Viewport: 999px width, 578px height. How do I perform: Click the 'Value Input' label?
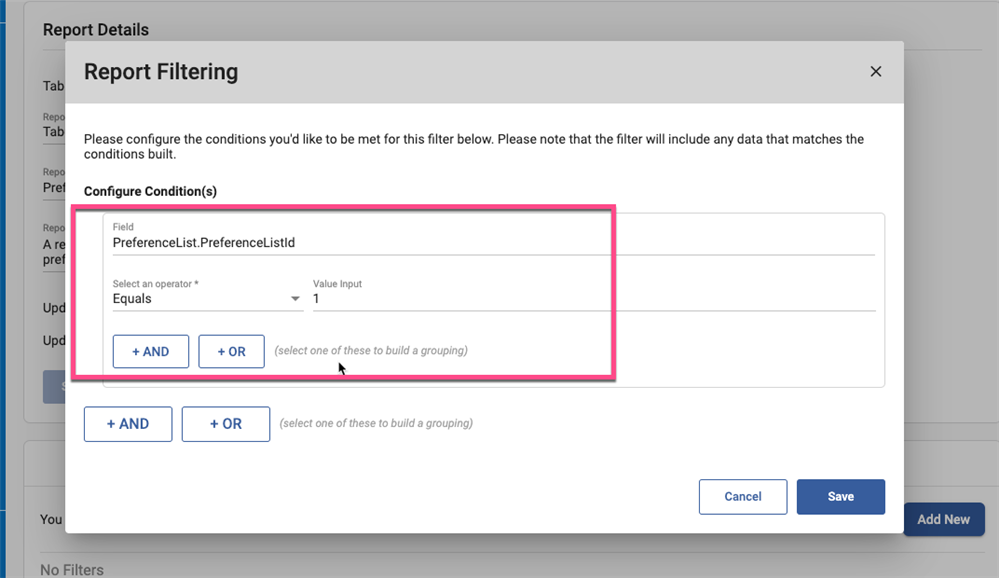pos(337,284)
